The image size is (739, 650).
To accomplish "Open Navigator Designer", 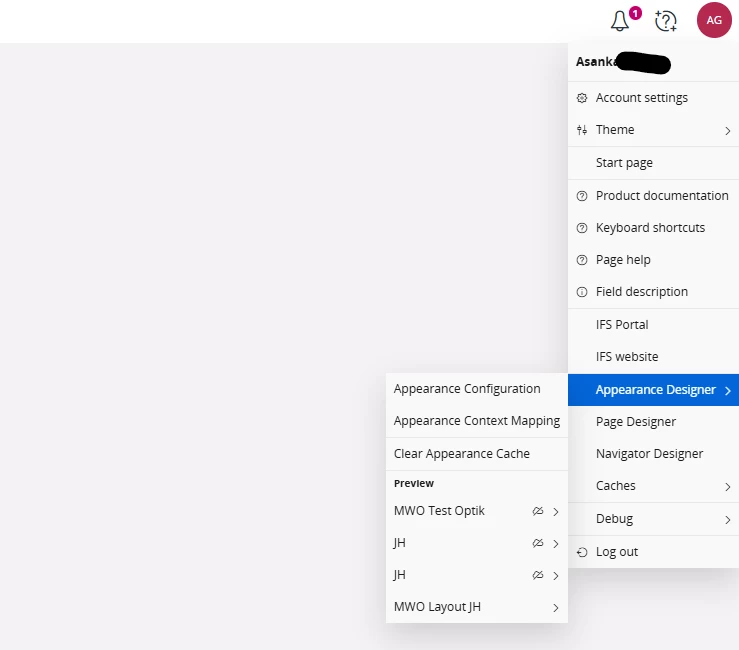I will 653,454.
